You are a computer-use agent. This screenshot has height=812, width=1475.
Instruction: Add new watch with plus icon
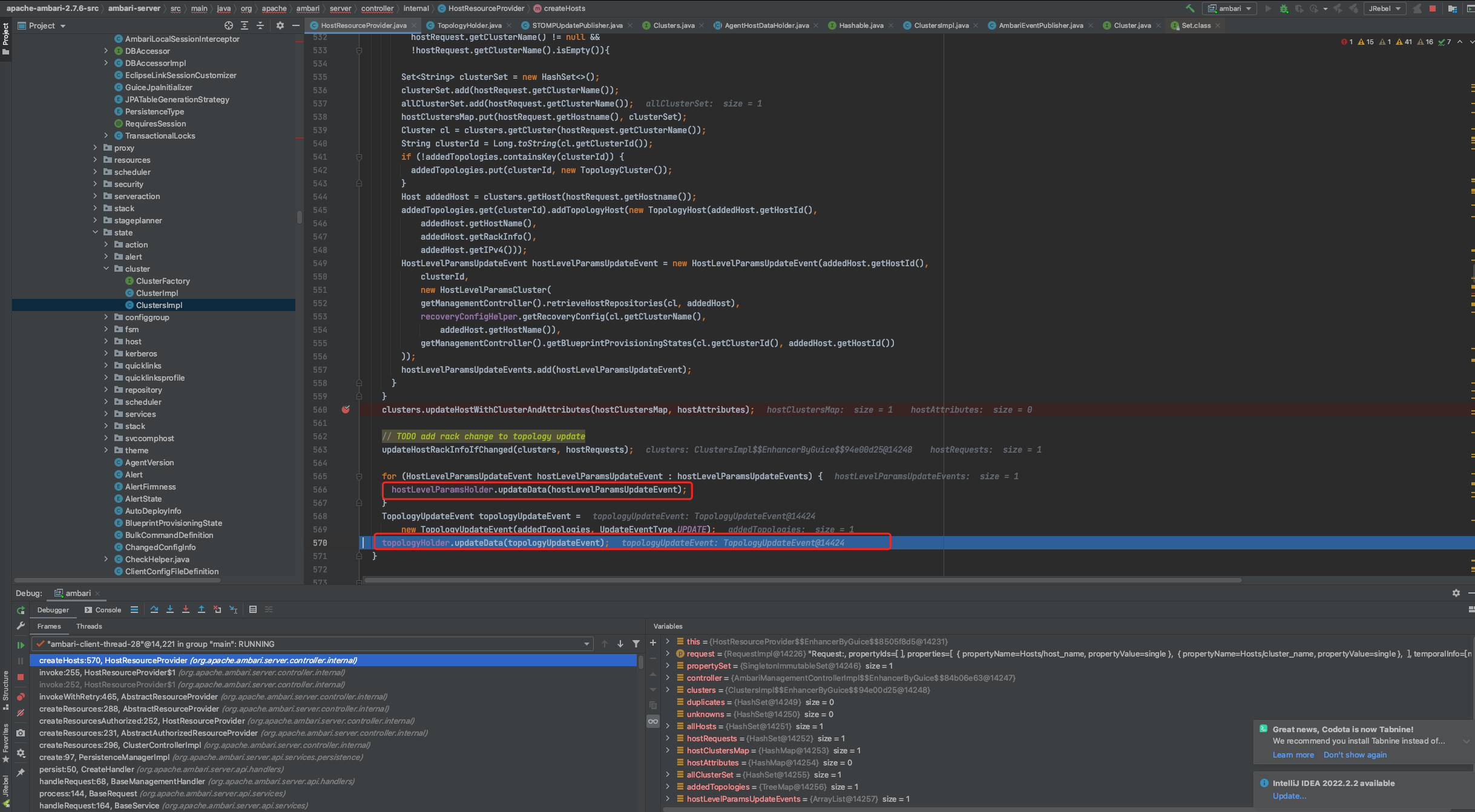point(653,643)
